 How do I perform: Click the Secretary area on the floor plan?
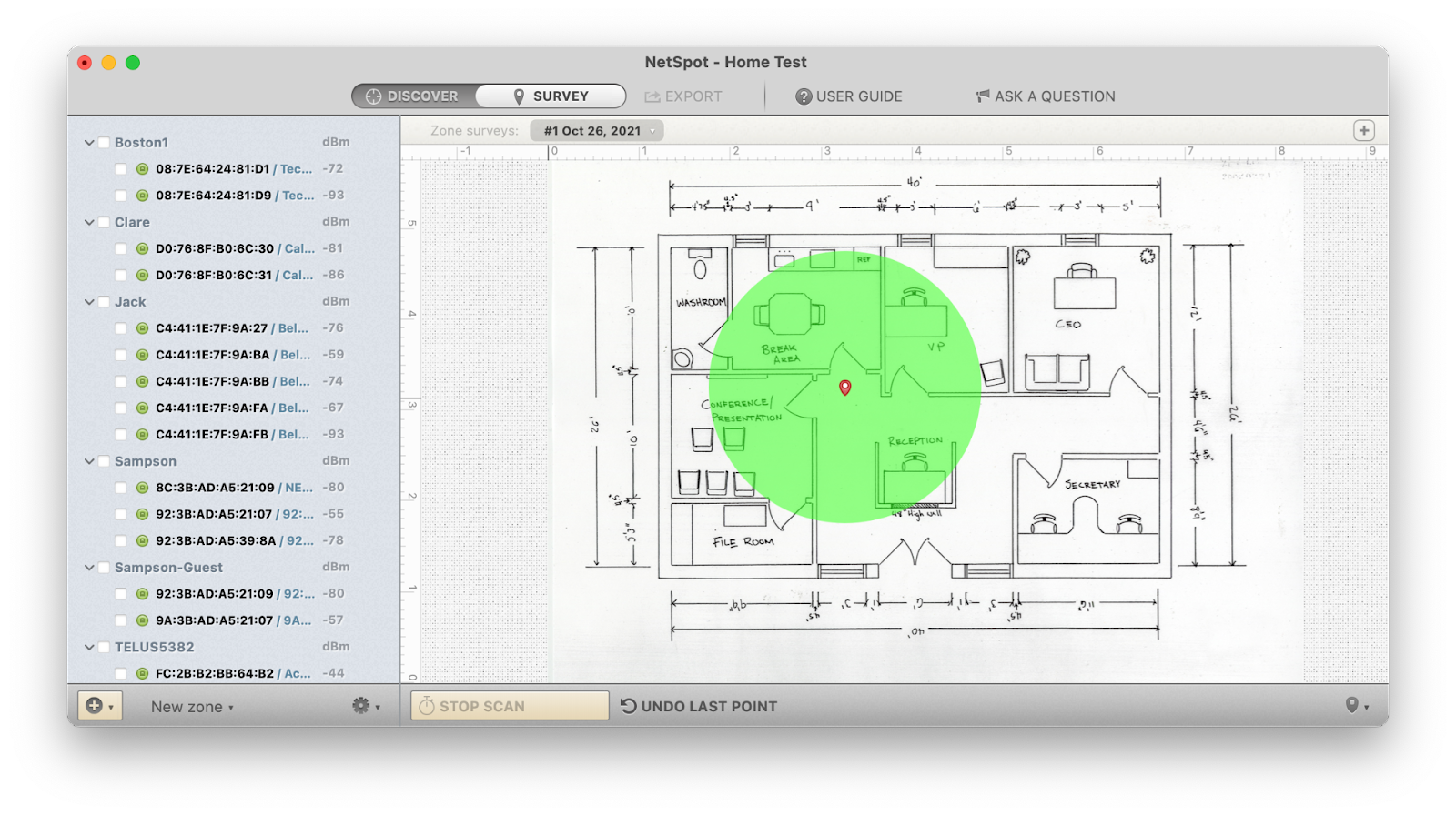(x=1088, y=509)
